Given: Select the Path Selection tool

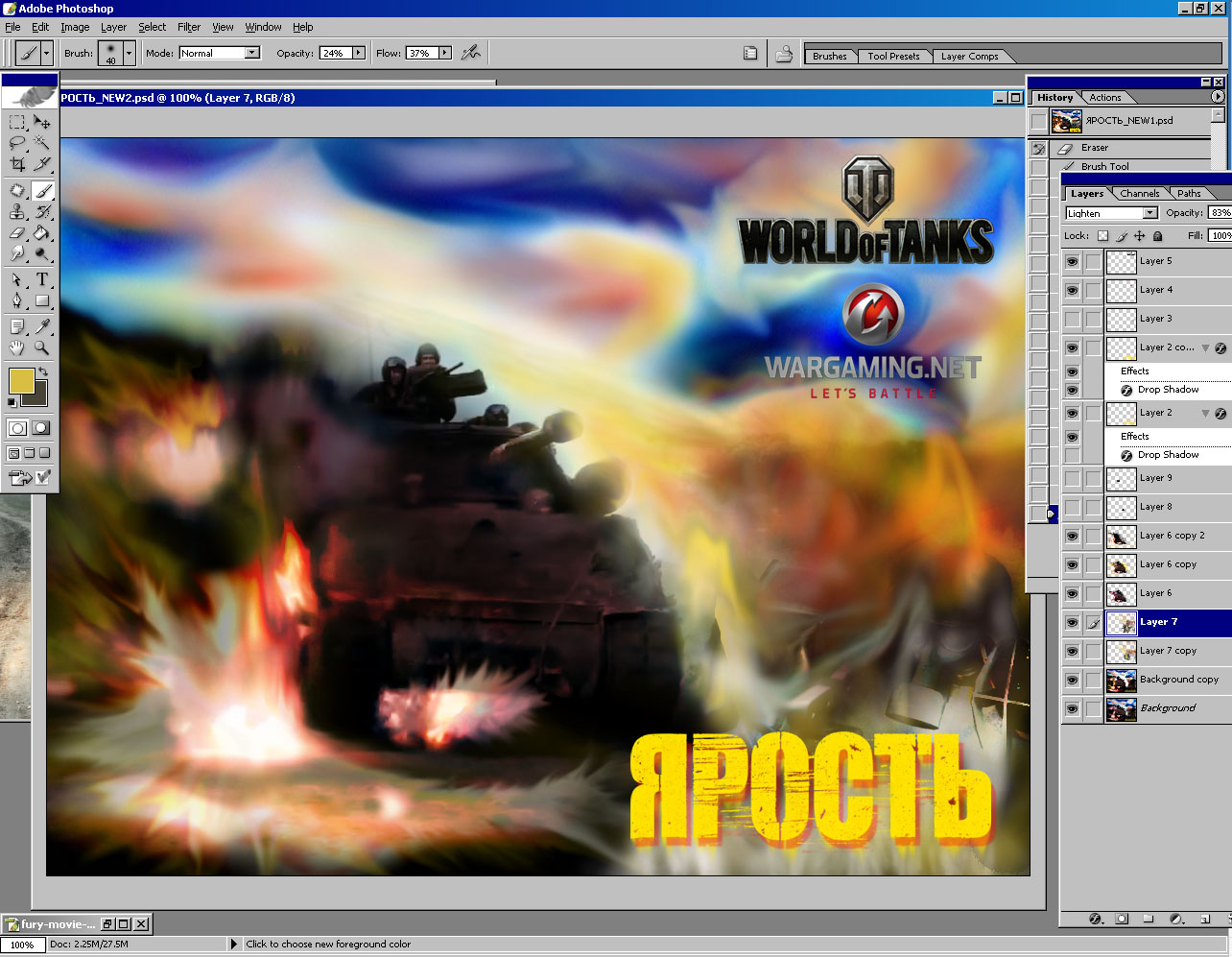Looking at the screenshot, I should click(17, 280).
